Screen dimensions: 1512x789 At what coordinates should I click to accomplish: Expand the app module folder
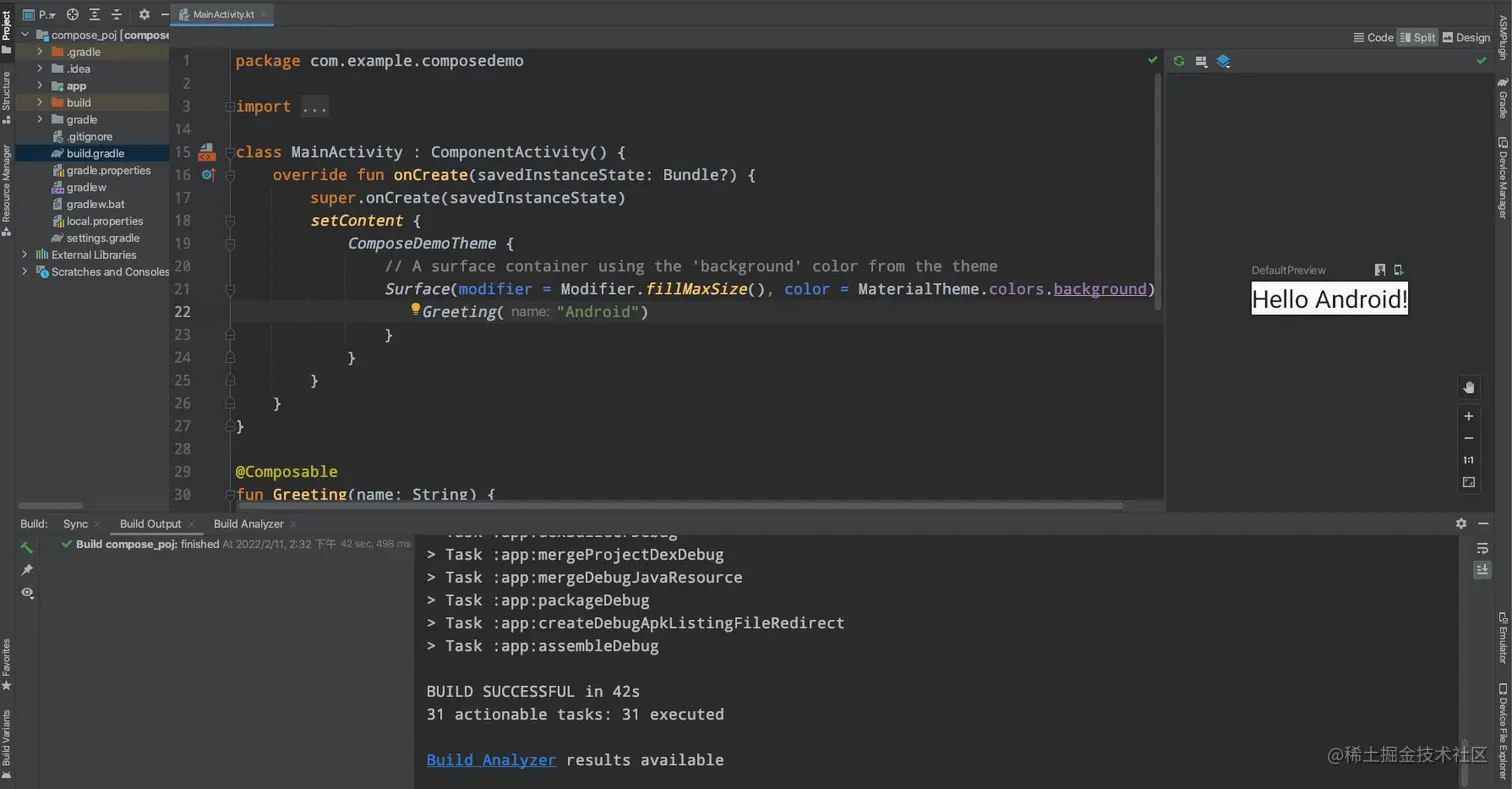40,86
